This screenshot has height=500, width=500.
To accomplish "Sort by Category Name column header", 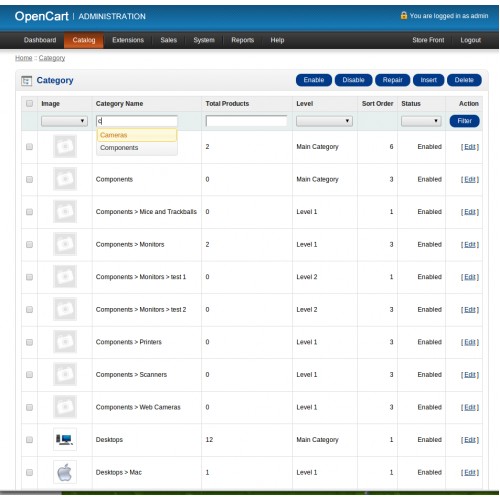I will pos(119,104).
